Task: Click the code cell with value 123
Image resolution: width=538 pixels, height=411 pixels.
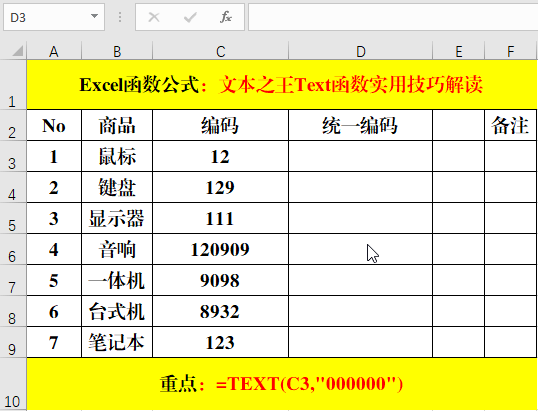Action: coord(220,342)
